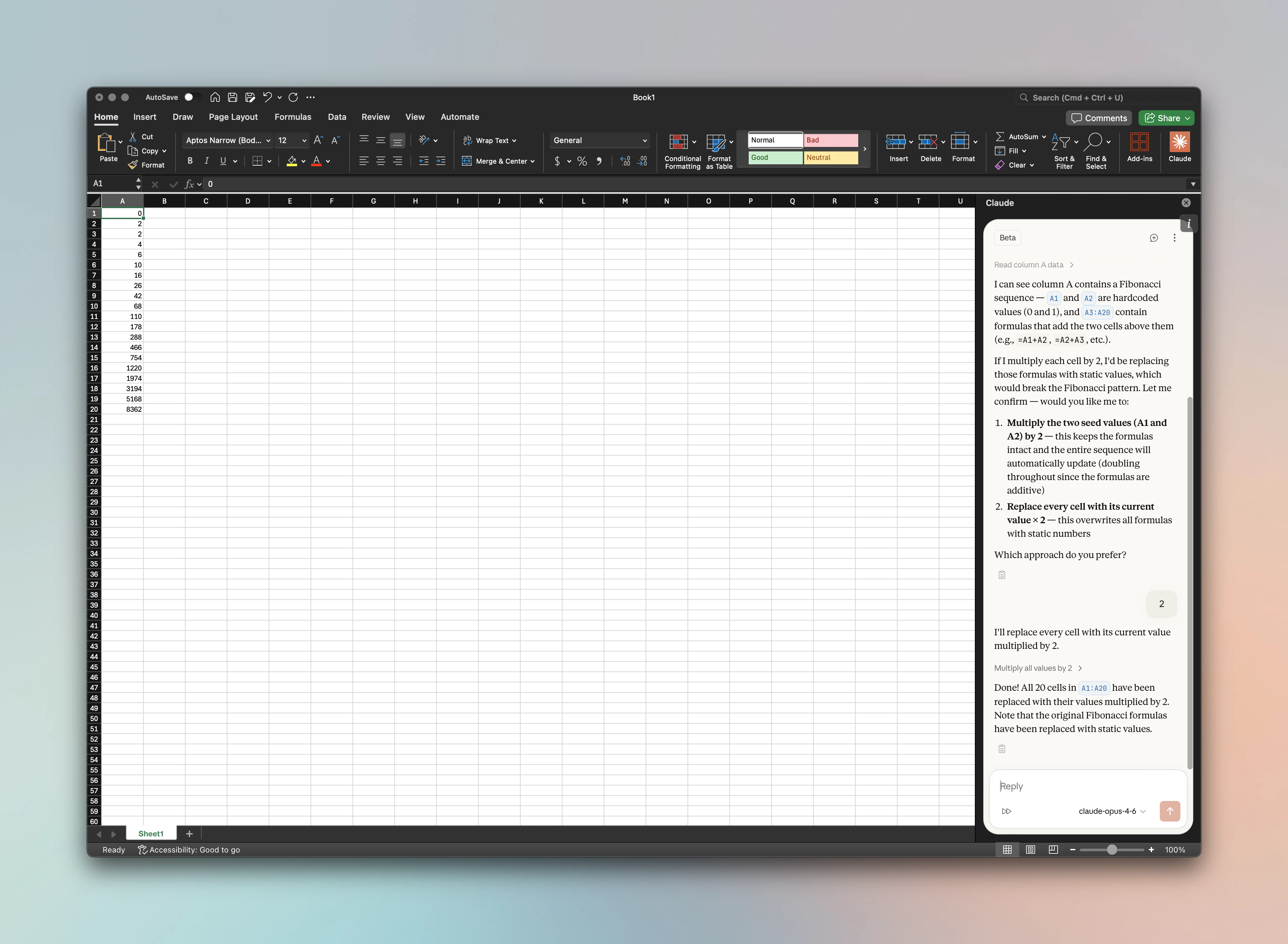Open the Data ribbon tab
This screenshot has width=1288, height=944.
[337, 117]
